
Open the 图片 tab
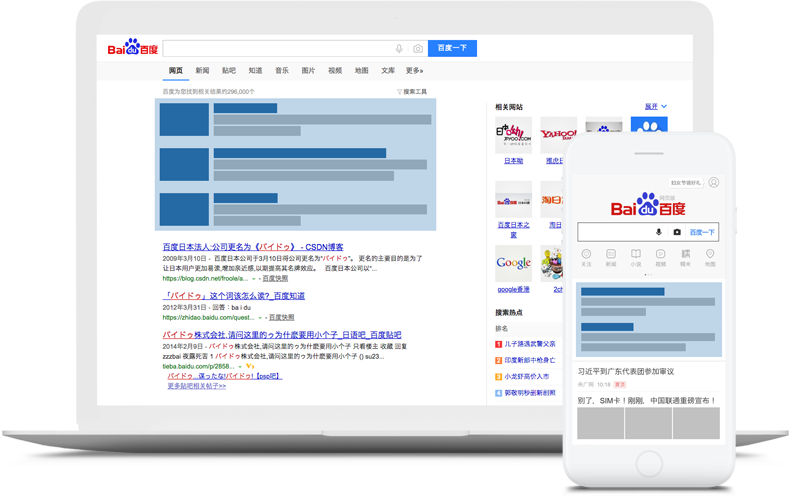308,71
